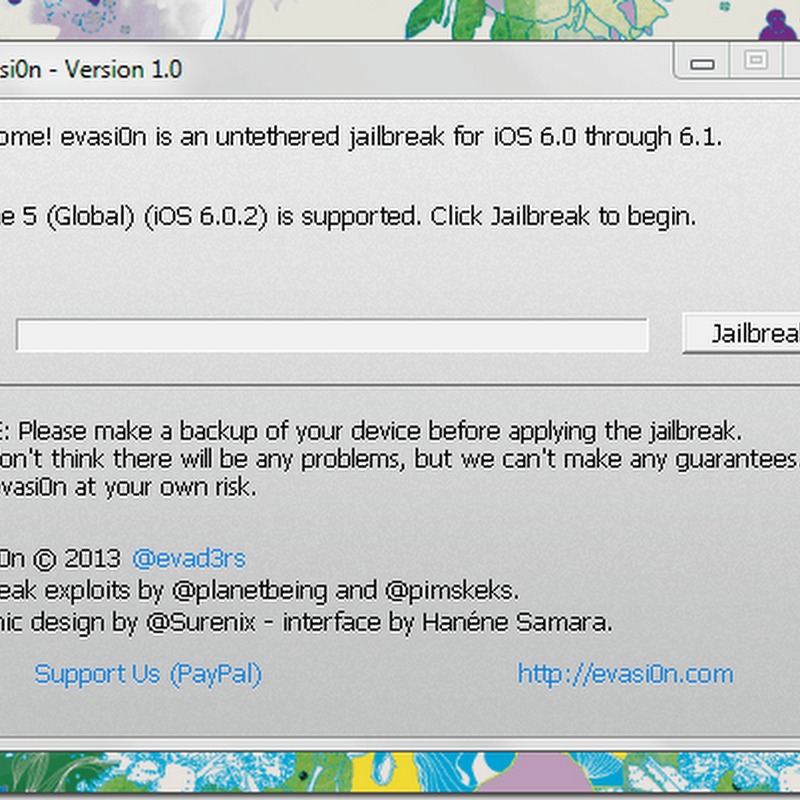800x800 pixels.
Task: Click the text 'but we can't make any guarantees'
Action: pyautogui.click(x=606, y=459)
